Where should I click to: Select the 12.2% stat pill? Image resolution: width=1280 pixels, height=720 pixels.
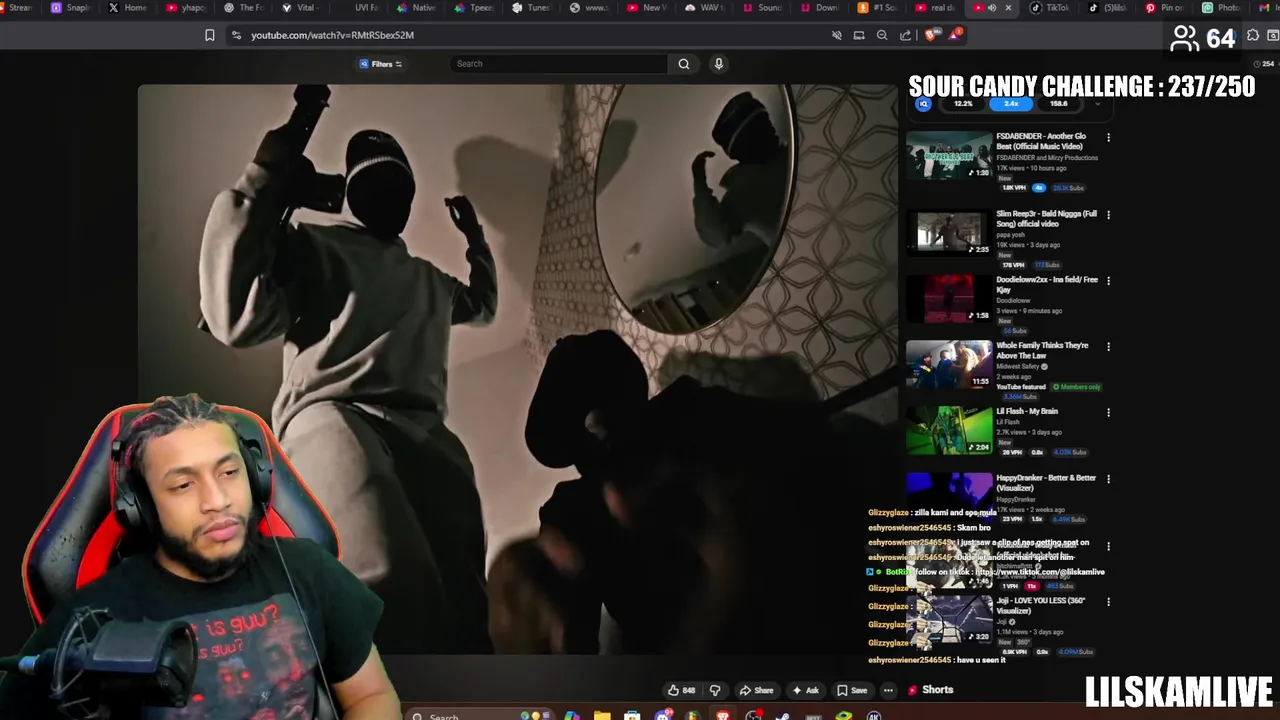pos(963,103)
